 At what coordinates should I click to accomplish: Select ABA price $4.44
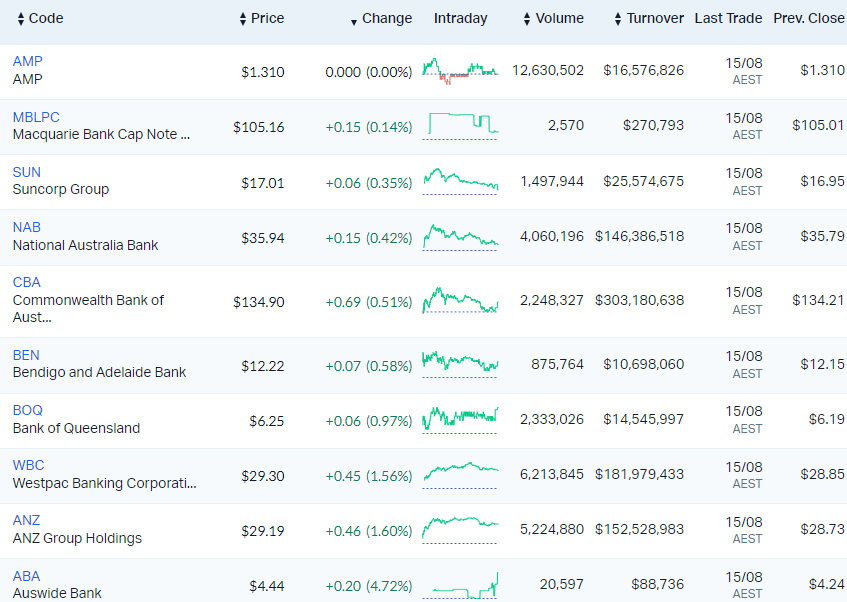(267, 586)
